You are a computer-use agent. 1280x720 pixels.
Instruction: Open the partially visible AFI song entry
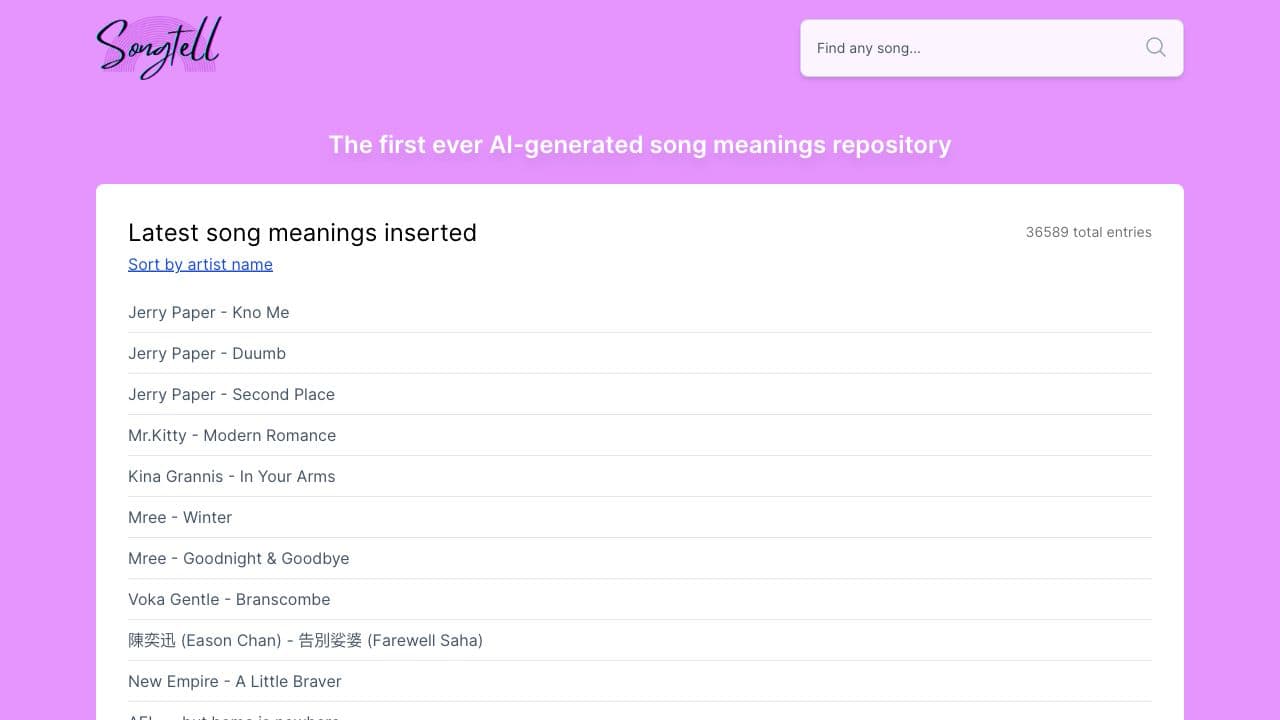[233, 715]
